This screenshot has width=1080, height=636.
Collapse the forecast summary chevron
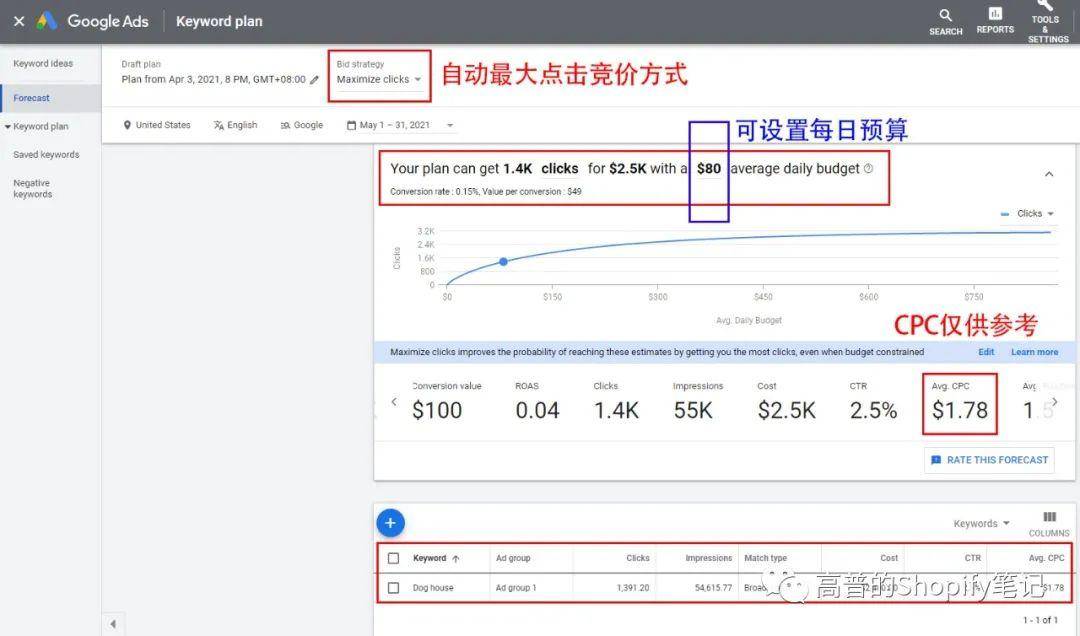coord(1049,174)
